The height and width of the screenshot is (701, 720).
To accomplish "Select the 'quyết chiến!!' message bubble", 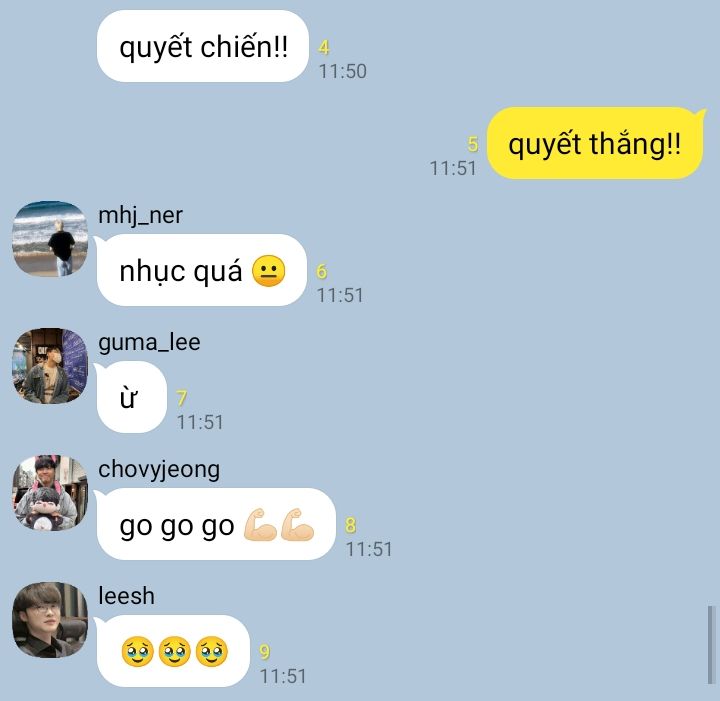I will click(202, 46).
